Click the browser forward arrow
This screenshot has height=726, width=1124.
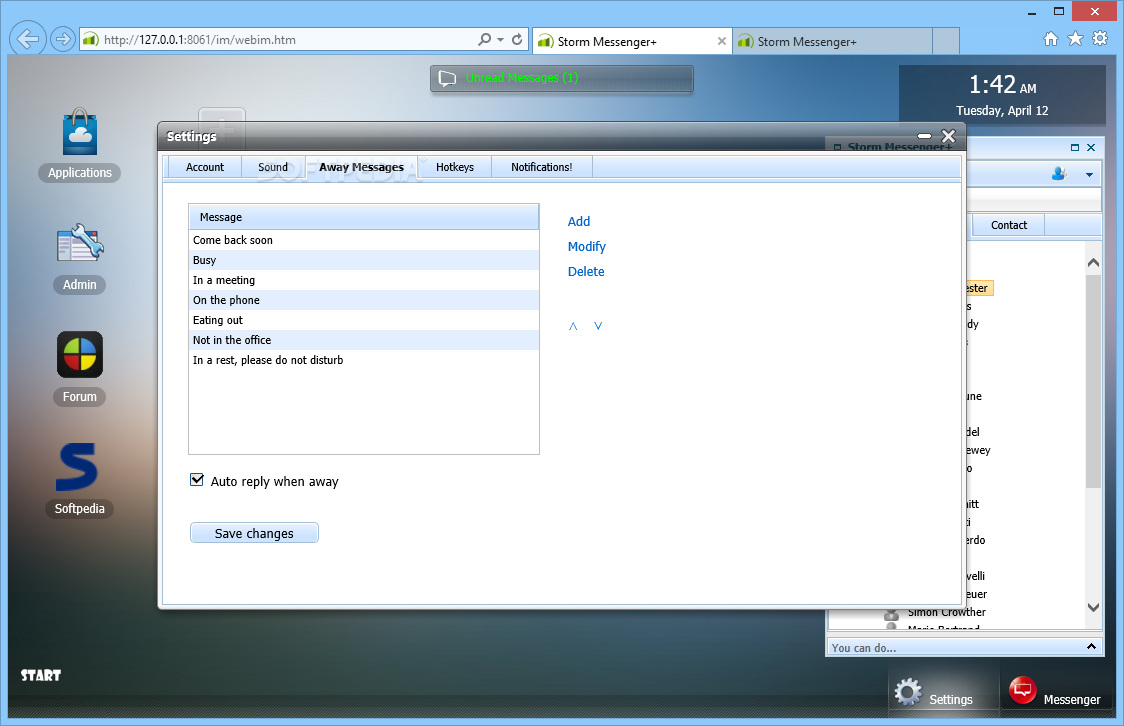click(63, 39)
